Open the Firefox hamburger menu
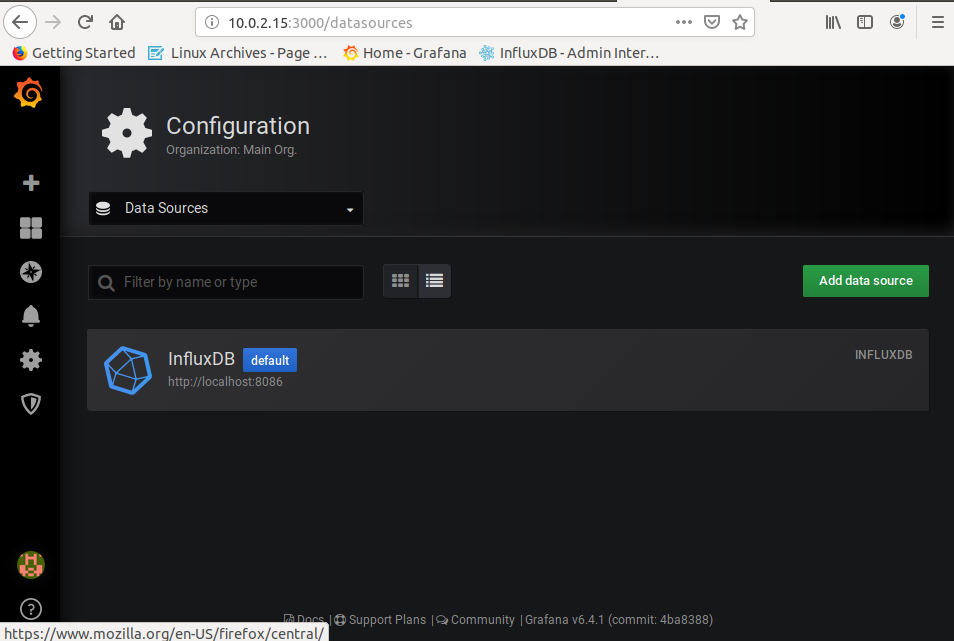 point(938,23)
